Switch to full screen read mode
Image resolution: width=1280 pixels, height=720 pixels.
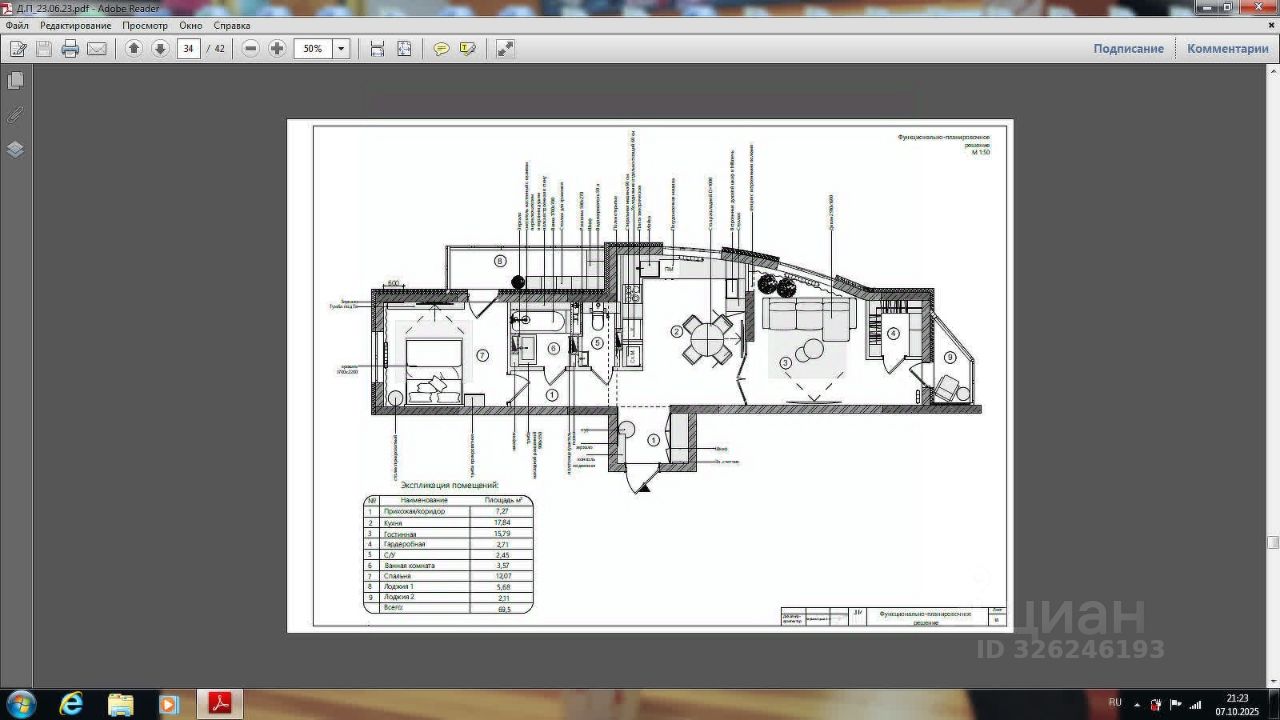point(505,49)
